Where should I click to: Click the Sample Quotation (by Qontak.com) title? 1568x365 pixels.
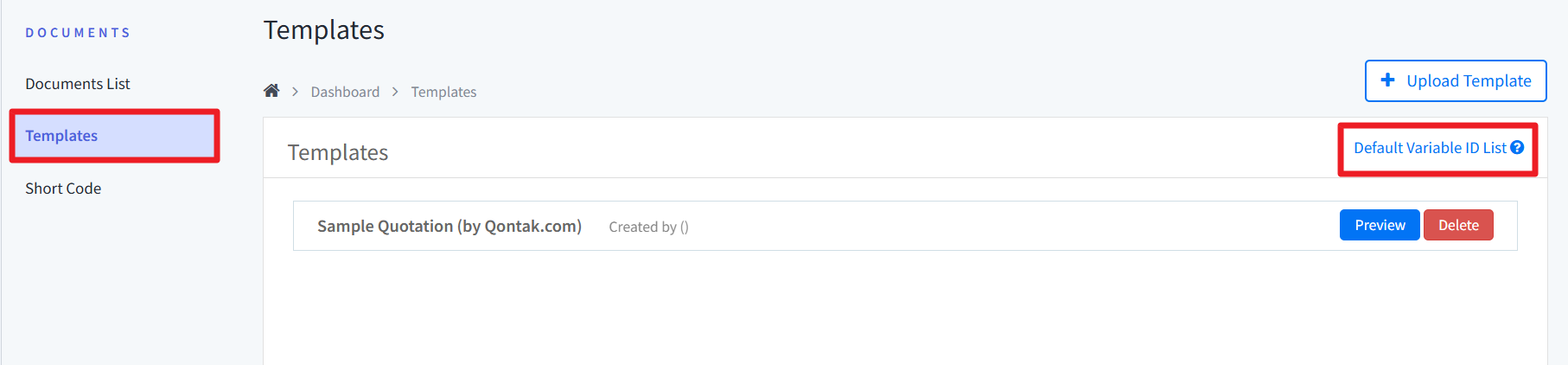449,226
